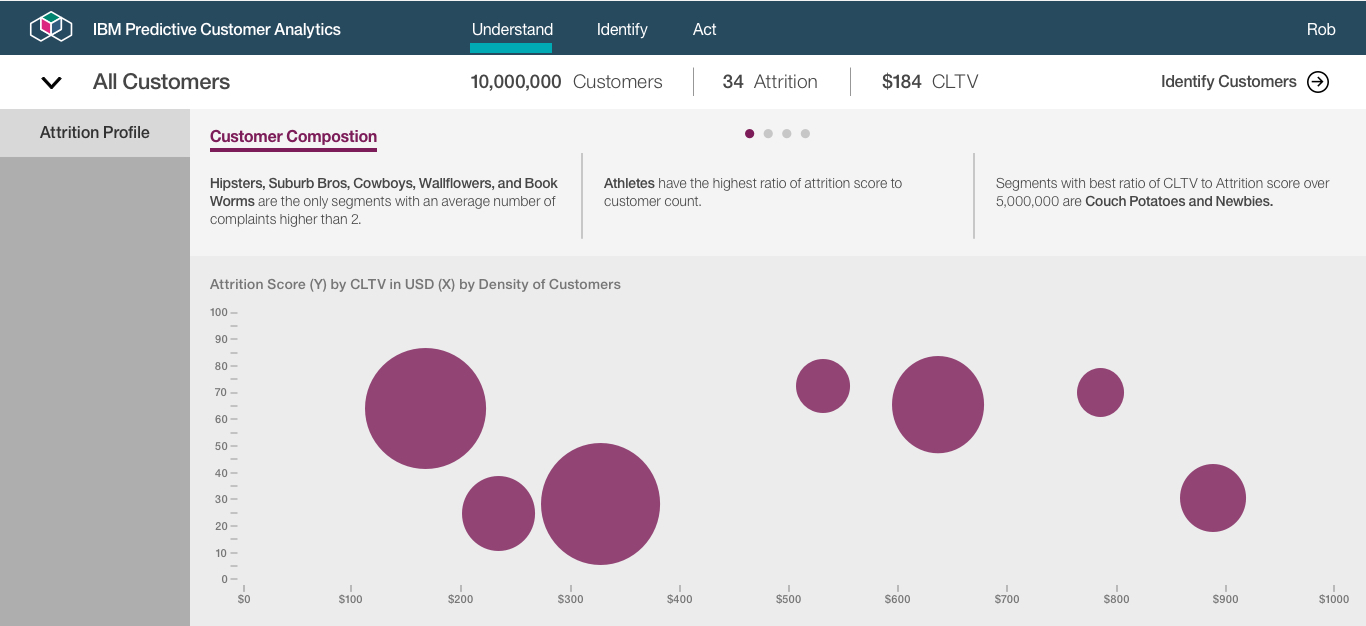Screen dimensions: 1366x626
Task: Select the first active carousel dot
Action: 750,133
